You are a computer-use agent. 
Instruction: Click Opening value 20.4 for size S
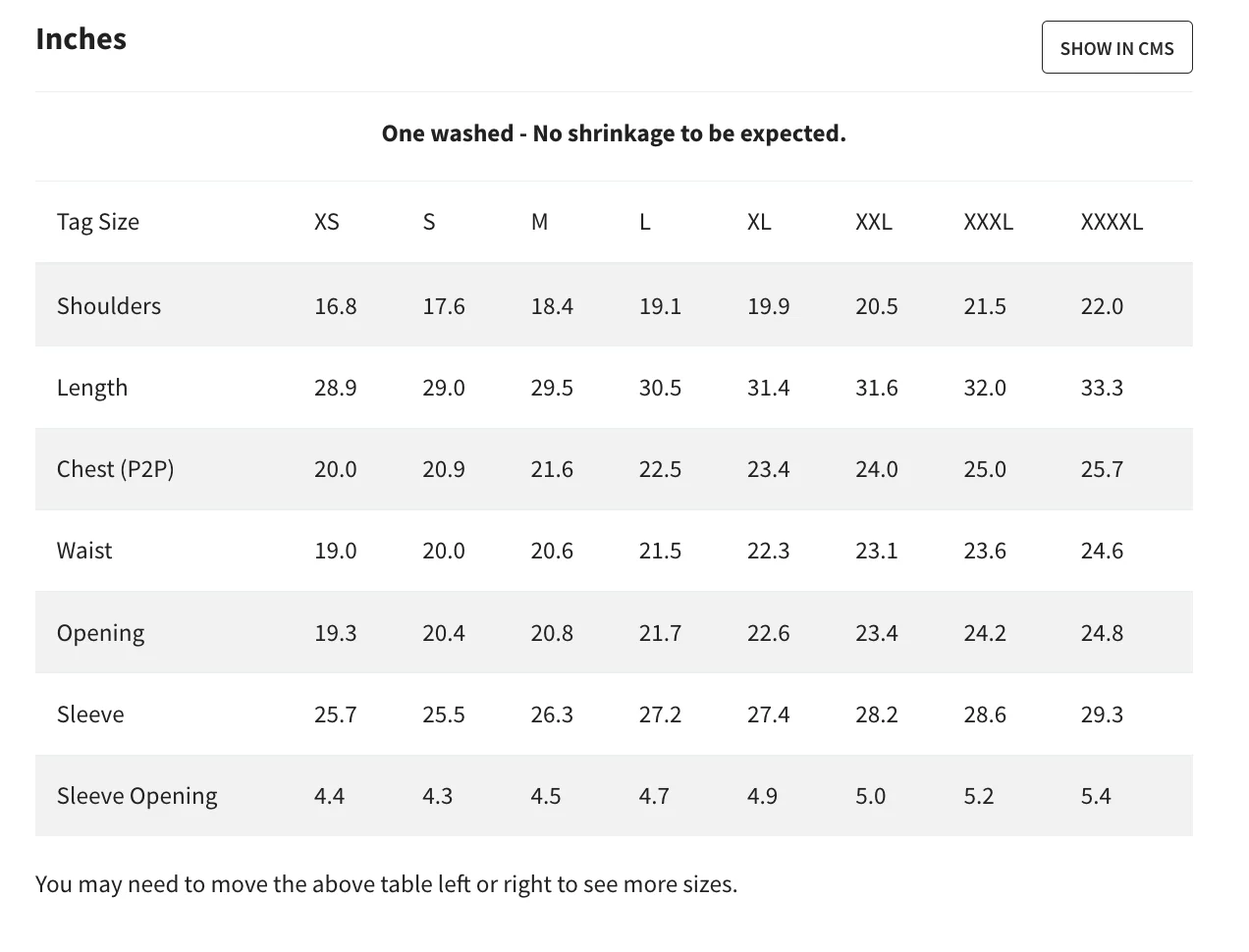(444, 633)
